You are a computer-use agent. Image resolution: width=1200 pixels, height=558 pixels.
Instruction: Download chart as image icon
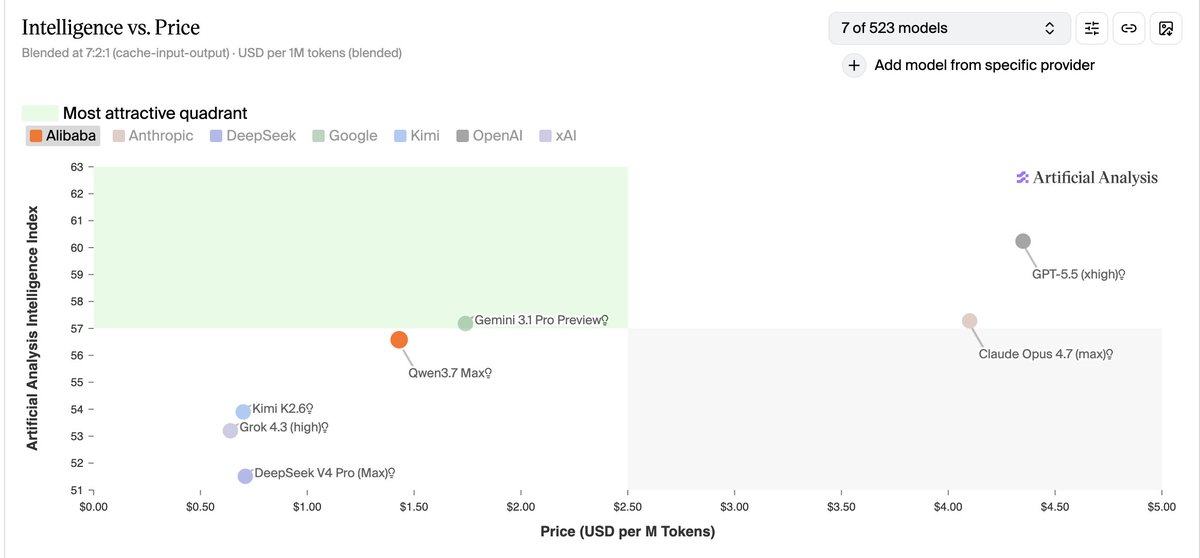point(1166,28)
